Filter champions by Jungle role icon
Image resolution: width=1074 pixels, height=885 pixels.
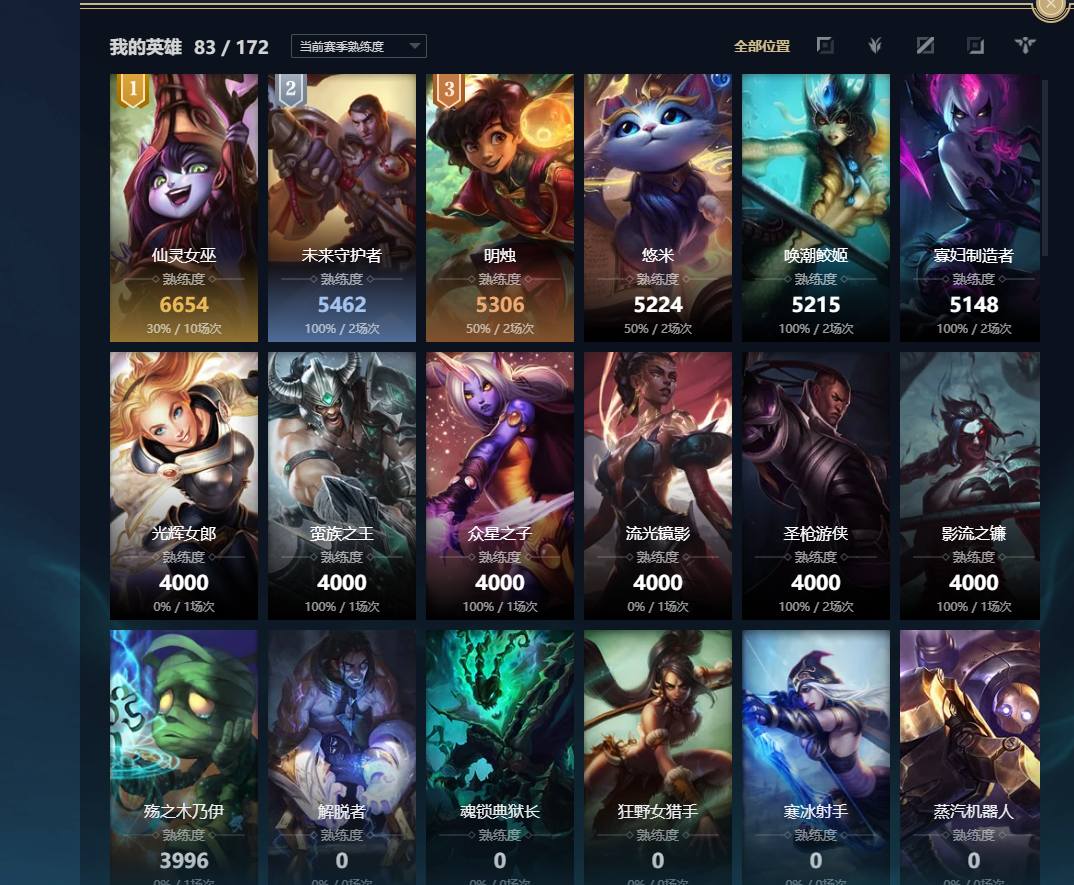coord(875,46)
